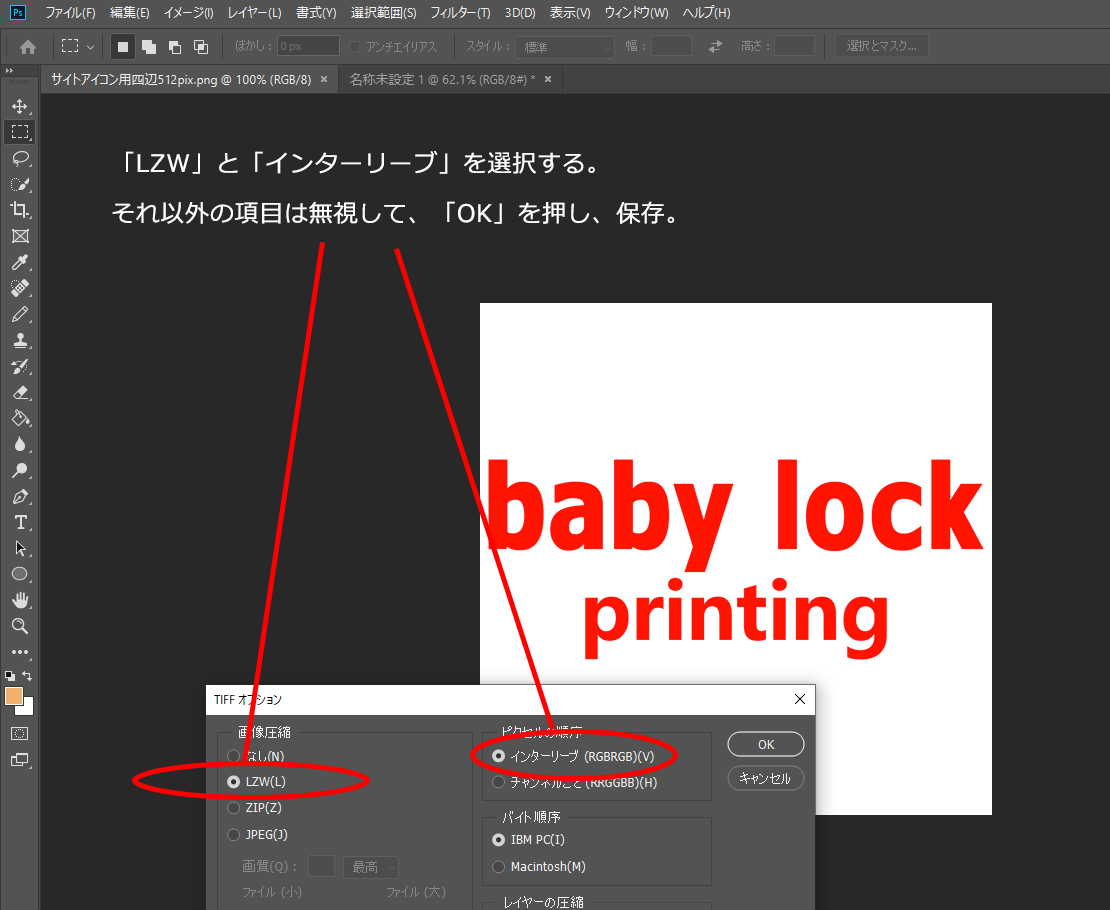Choose JPEG image compression

click(x=234, y=835)
